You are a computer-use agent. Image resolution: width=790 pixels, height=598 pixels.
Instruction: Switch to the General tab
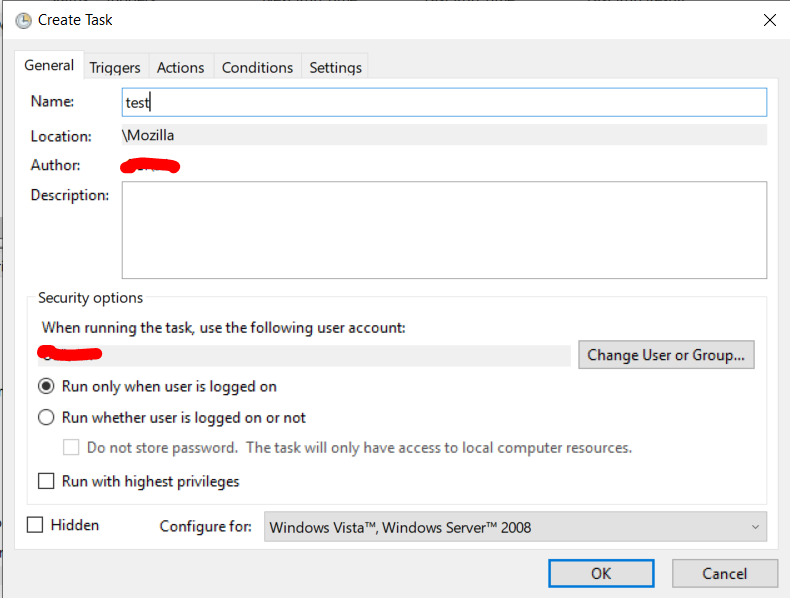tap(49, 66)
